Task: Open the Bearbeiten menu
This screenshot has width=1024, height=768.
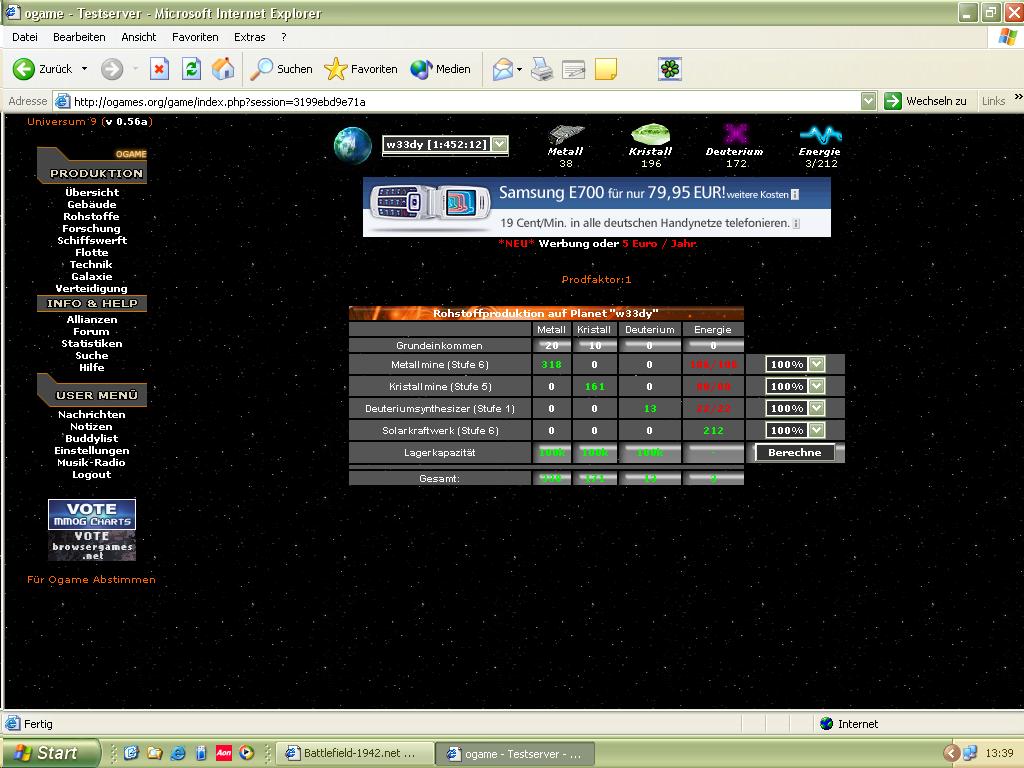Action: pos(79,37)
